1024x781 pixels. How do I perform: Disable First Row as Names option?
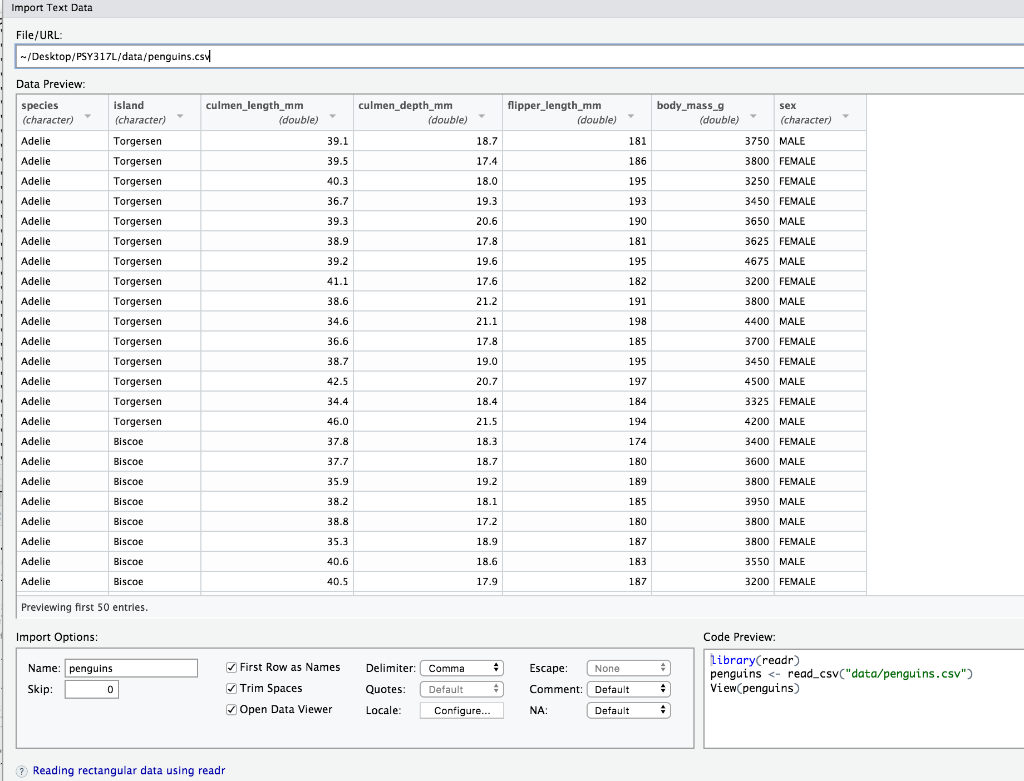click(232, 667)
